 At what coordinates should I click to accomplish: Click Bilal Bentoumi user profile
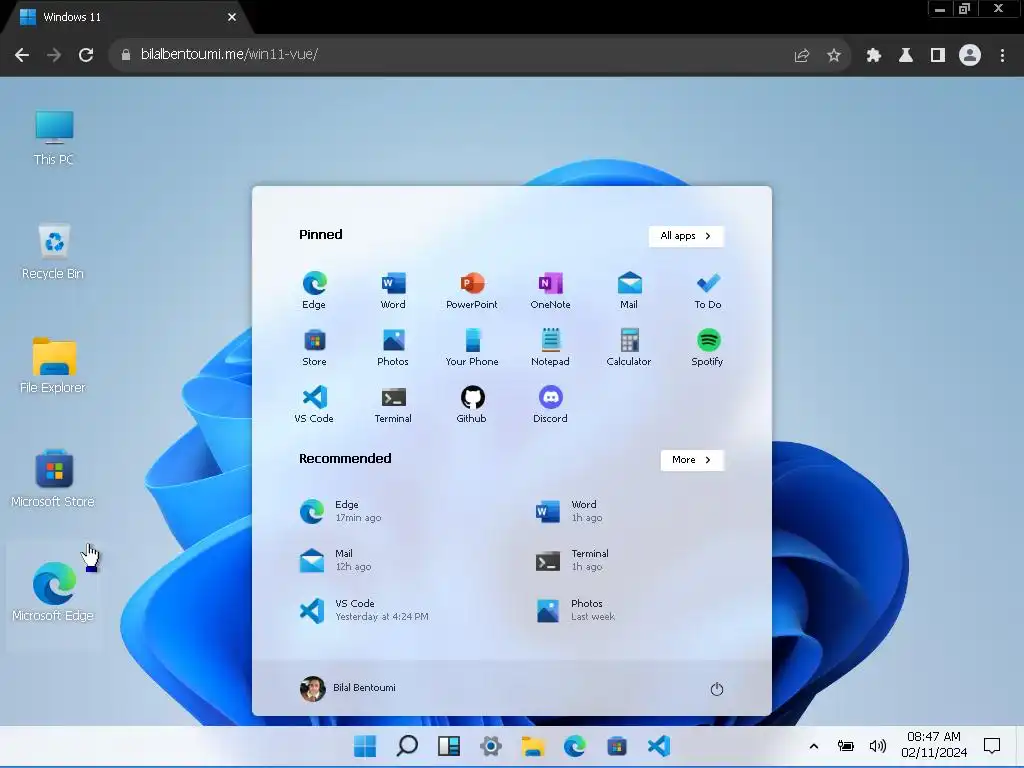(348, 688)
